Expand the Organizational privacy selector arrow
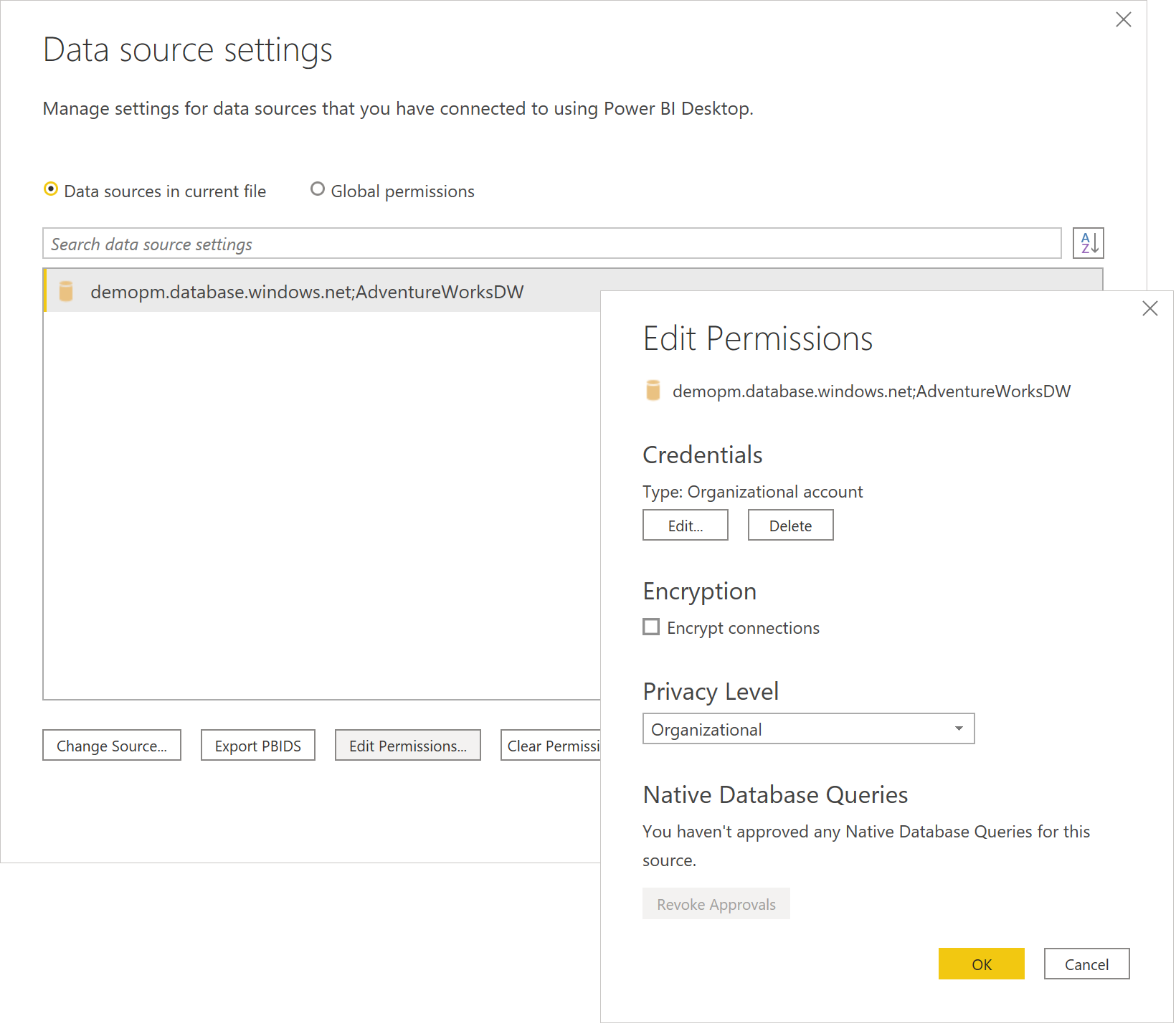 click(x=958, y=728)
